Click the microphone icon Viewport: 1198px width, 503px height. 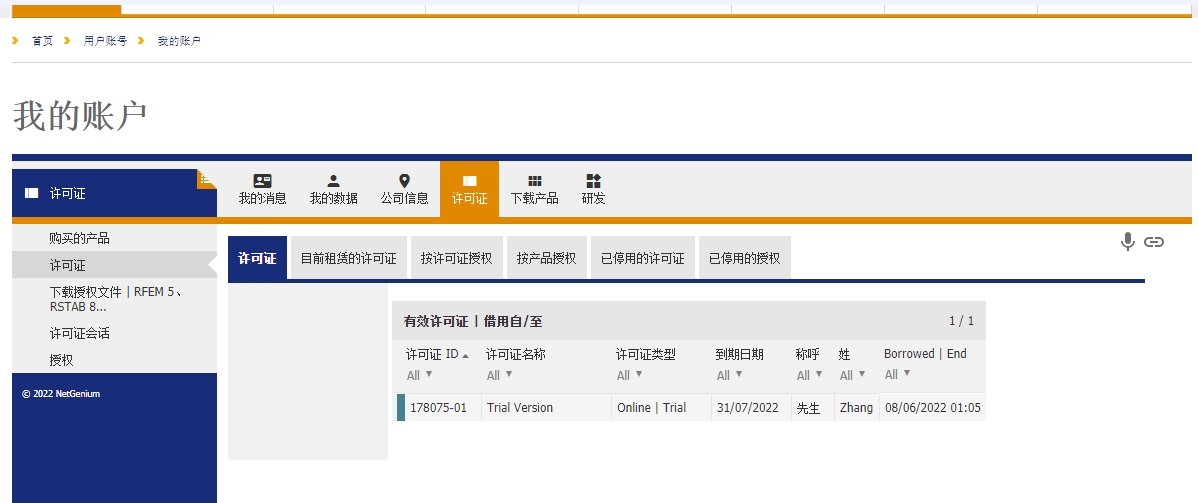(x=1127, y=242)
